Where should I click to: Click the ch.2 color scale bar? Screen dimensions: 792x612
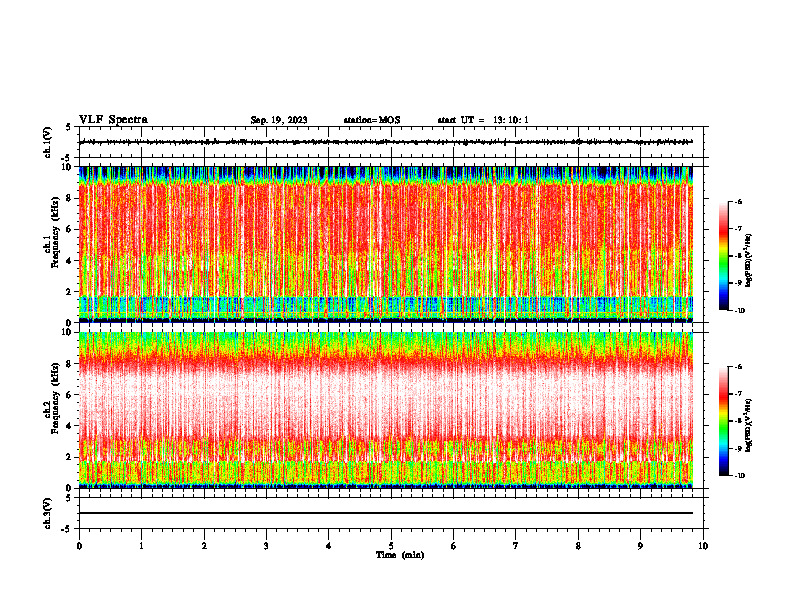click(x=723, y=421)
